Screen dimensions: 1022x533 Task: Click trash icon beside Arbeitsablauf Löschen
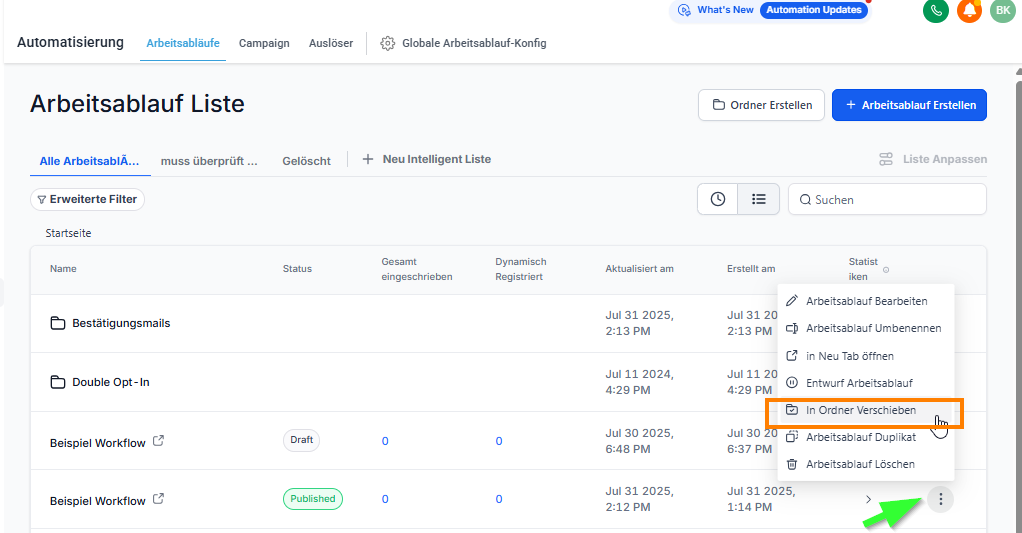[x=792, y=464]
